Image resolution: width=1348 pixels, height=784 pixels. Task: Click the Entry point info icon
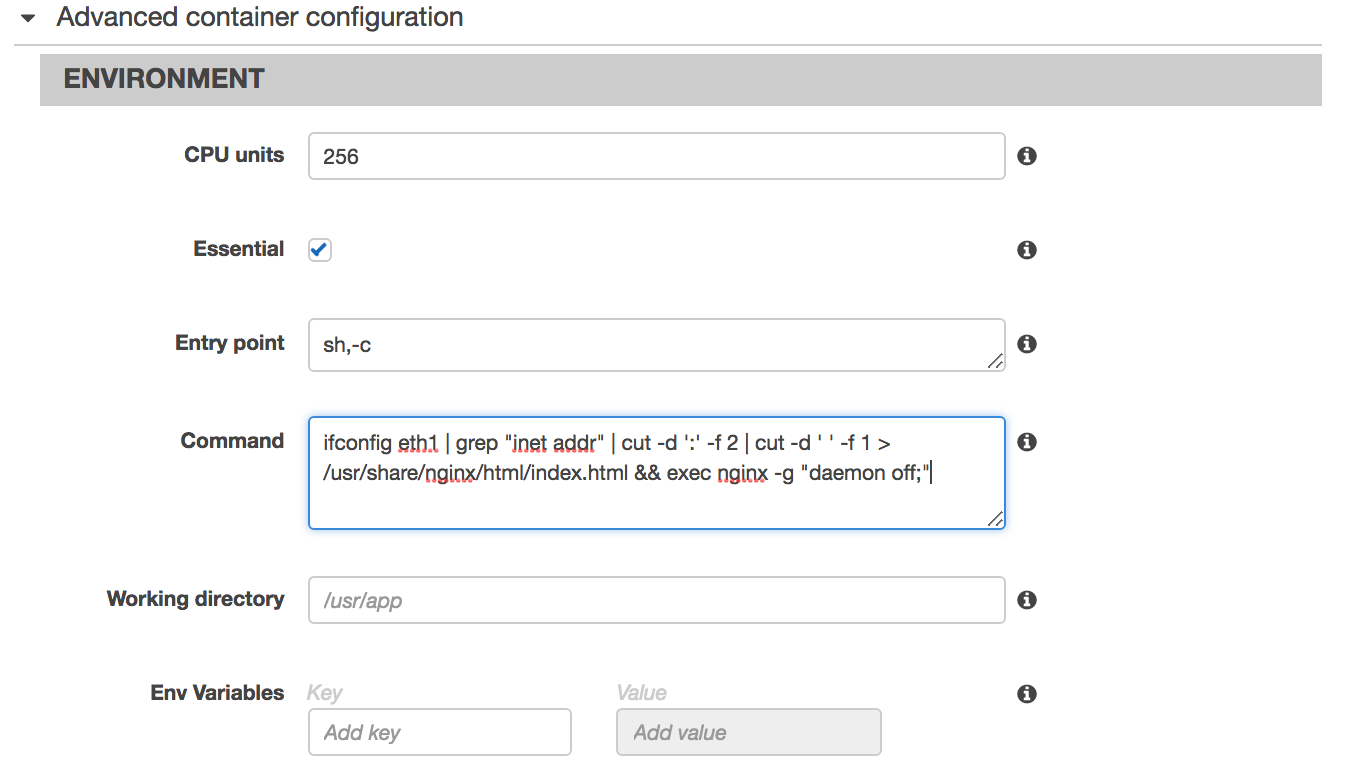point(1026,344)
